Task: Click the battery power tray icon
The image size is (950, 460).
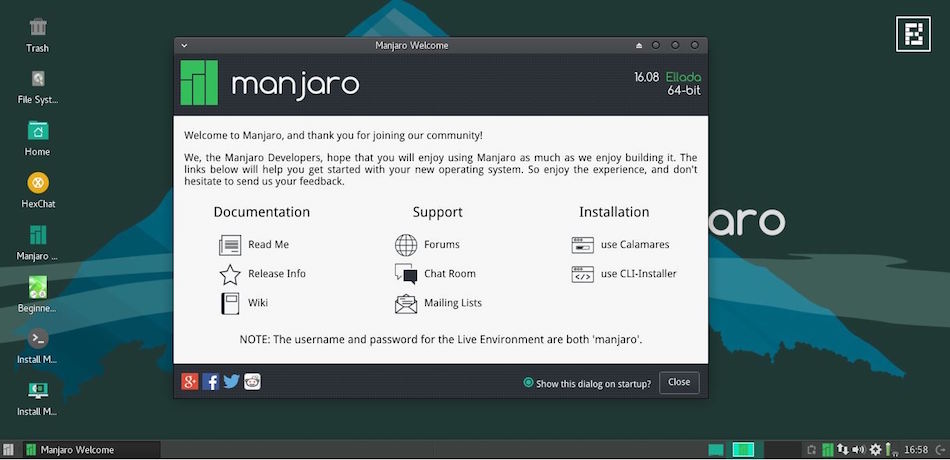Action: (889, 449)
